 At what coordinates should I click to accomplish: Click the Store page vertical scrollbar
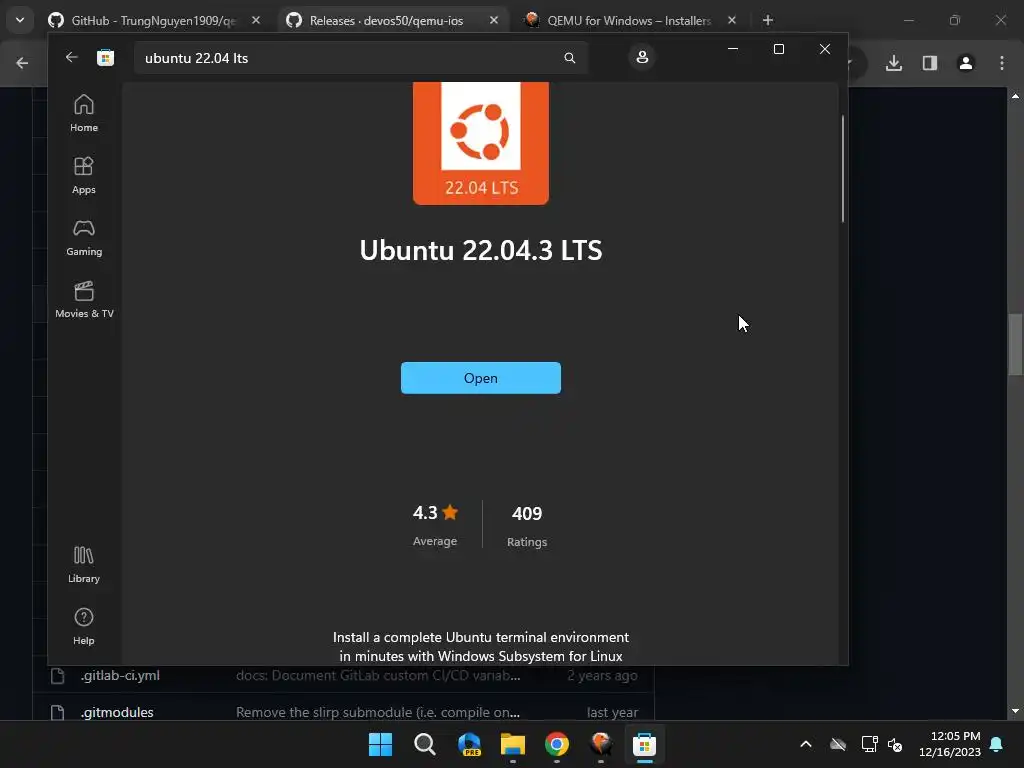point(842,168)
